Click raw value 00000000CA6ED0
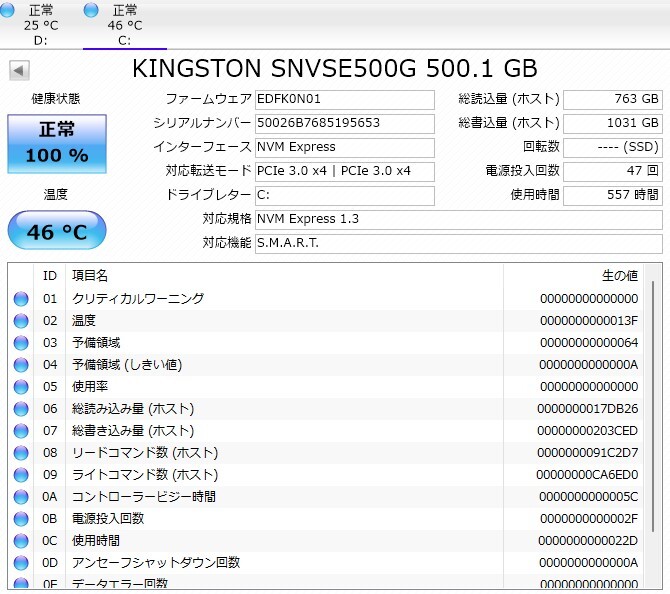Screen dimensions: 670x594 [587, 475]
